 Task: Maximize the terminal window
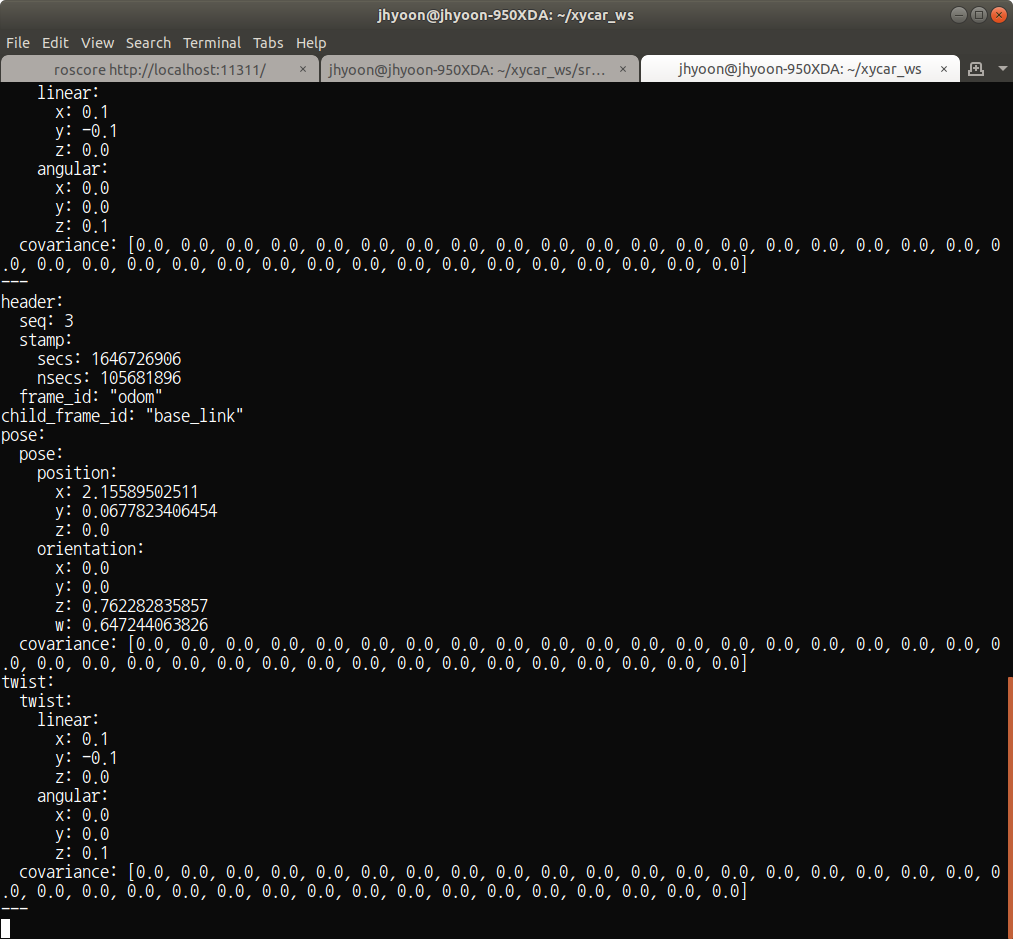[979, 15]
